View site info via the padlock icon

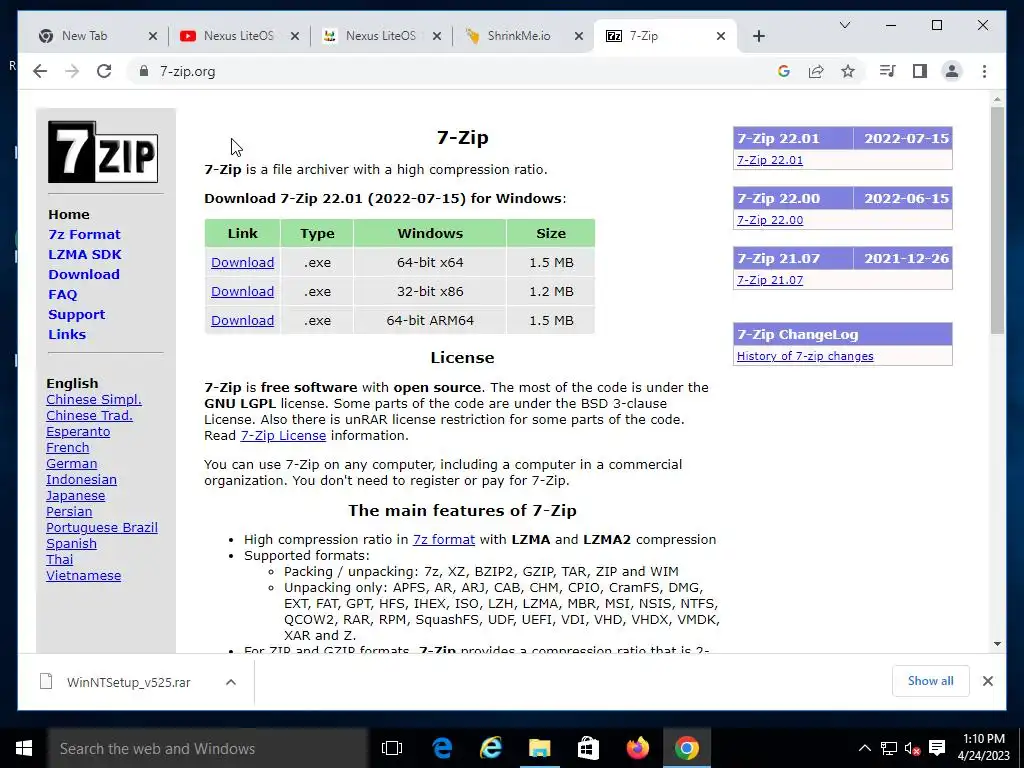(144, 71)
